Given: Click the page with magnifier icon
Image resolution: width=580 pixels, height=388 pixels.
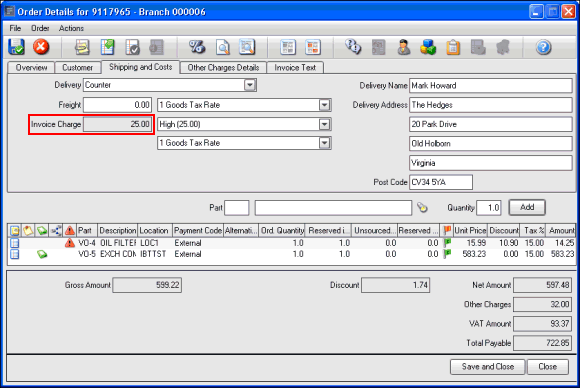Looking at the screenshot, I should pyautogui.click(x=223, y=47).
